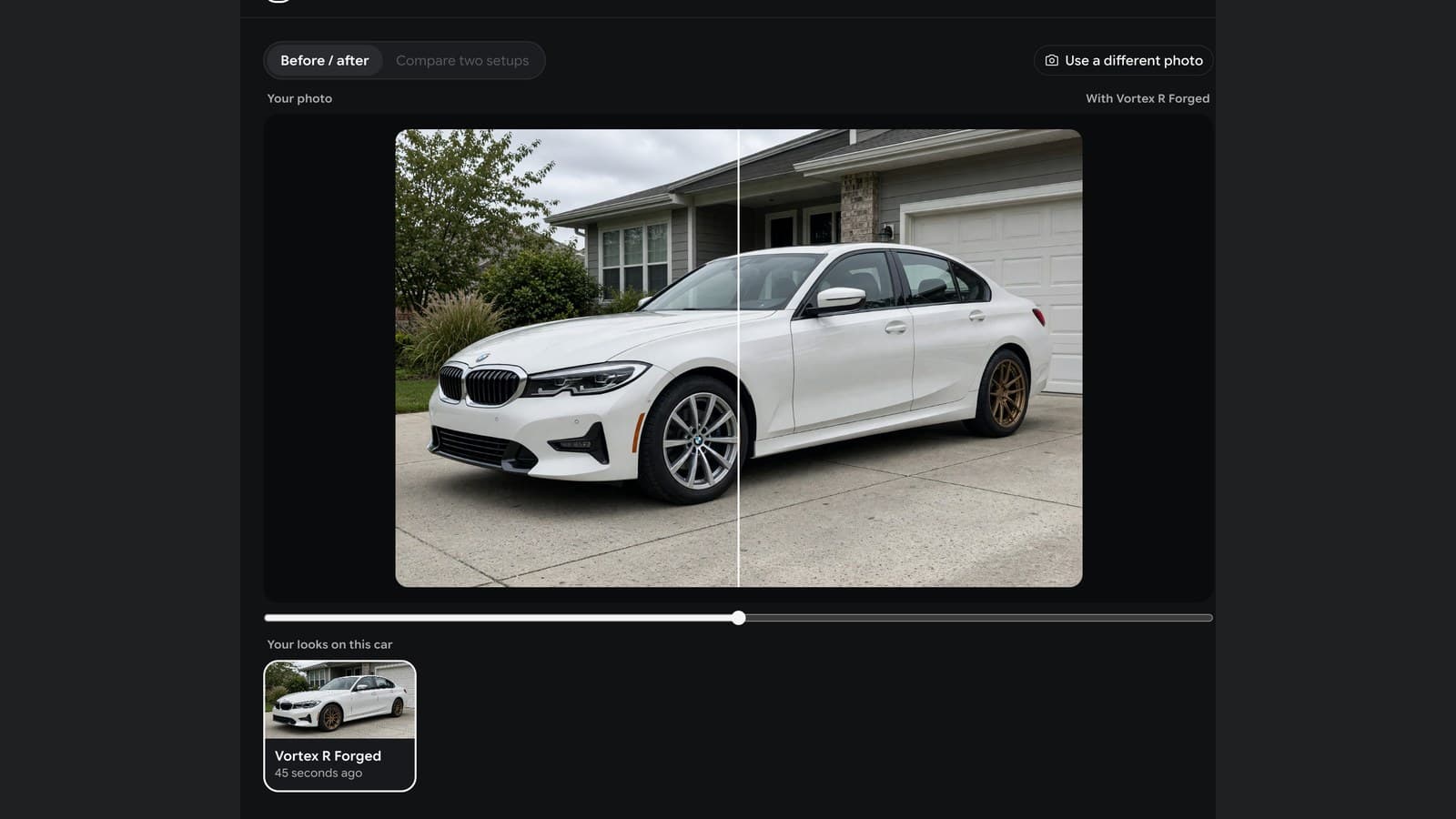Screen dimensions: 1456x819
Task: Switch to Compare two setups tab
Action: [461, 60]
